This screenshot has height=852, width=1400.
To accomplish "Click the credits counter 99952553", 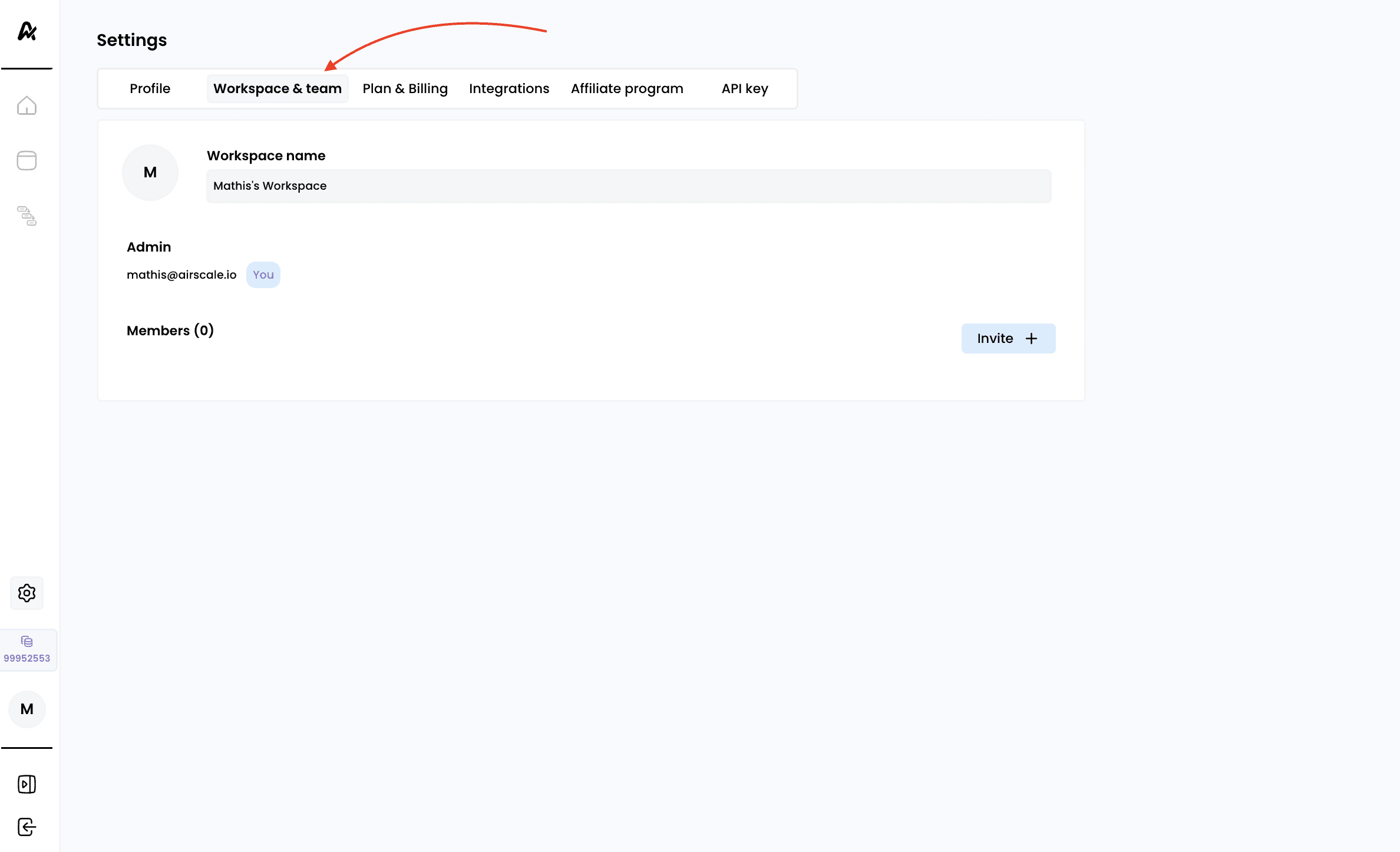I will tap(27, 650).
